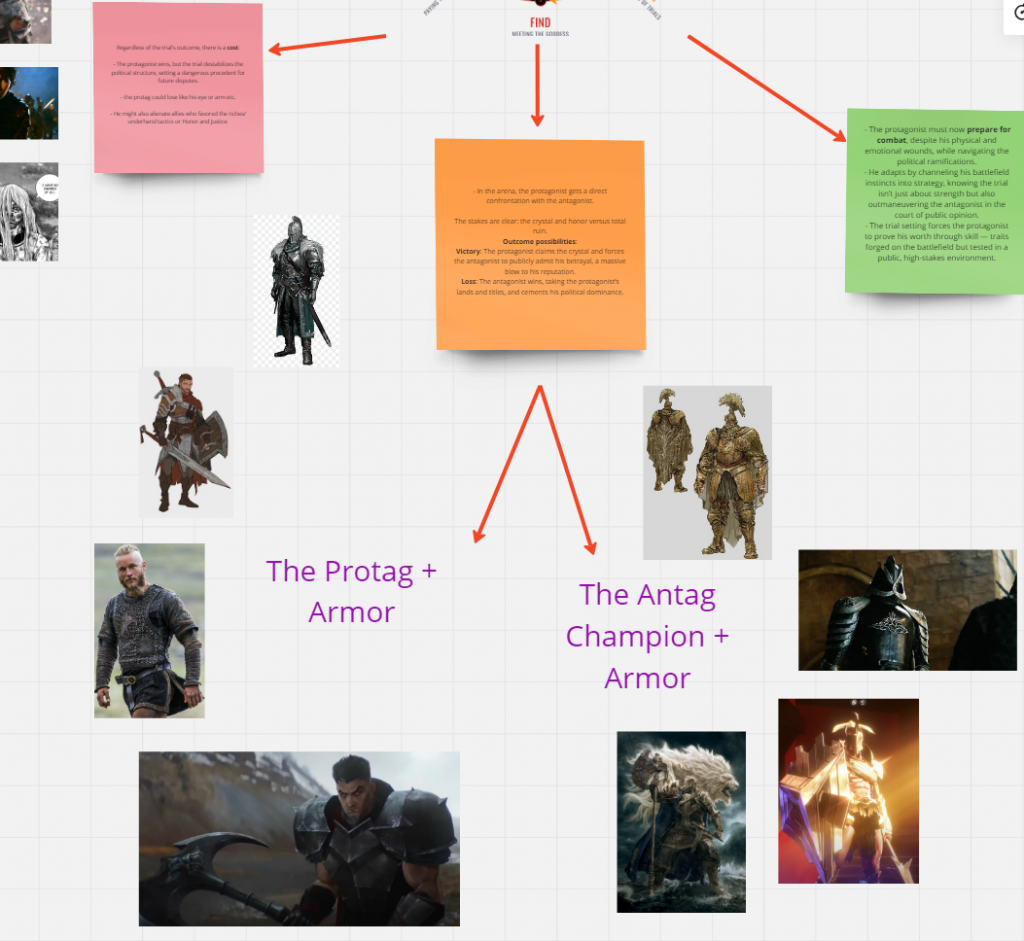Select the dark armored knight image with sword
The image size is (1024, 941).
296,291
